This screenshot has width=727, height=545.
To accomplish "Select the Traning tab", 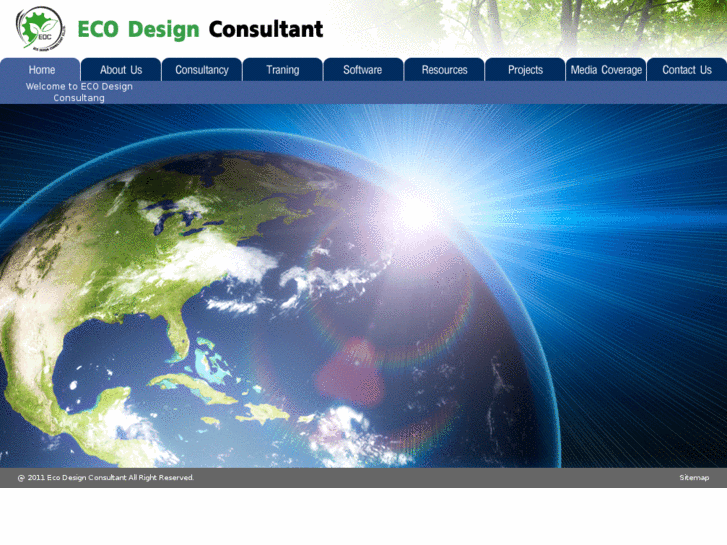I will (x=282, y=70).
